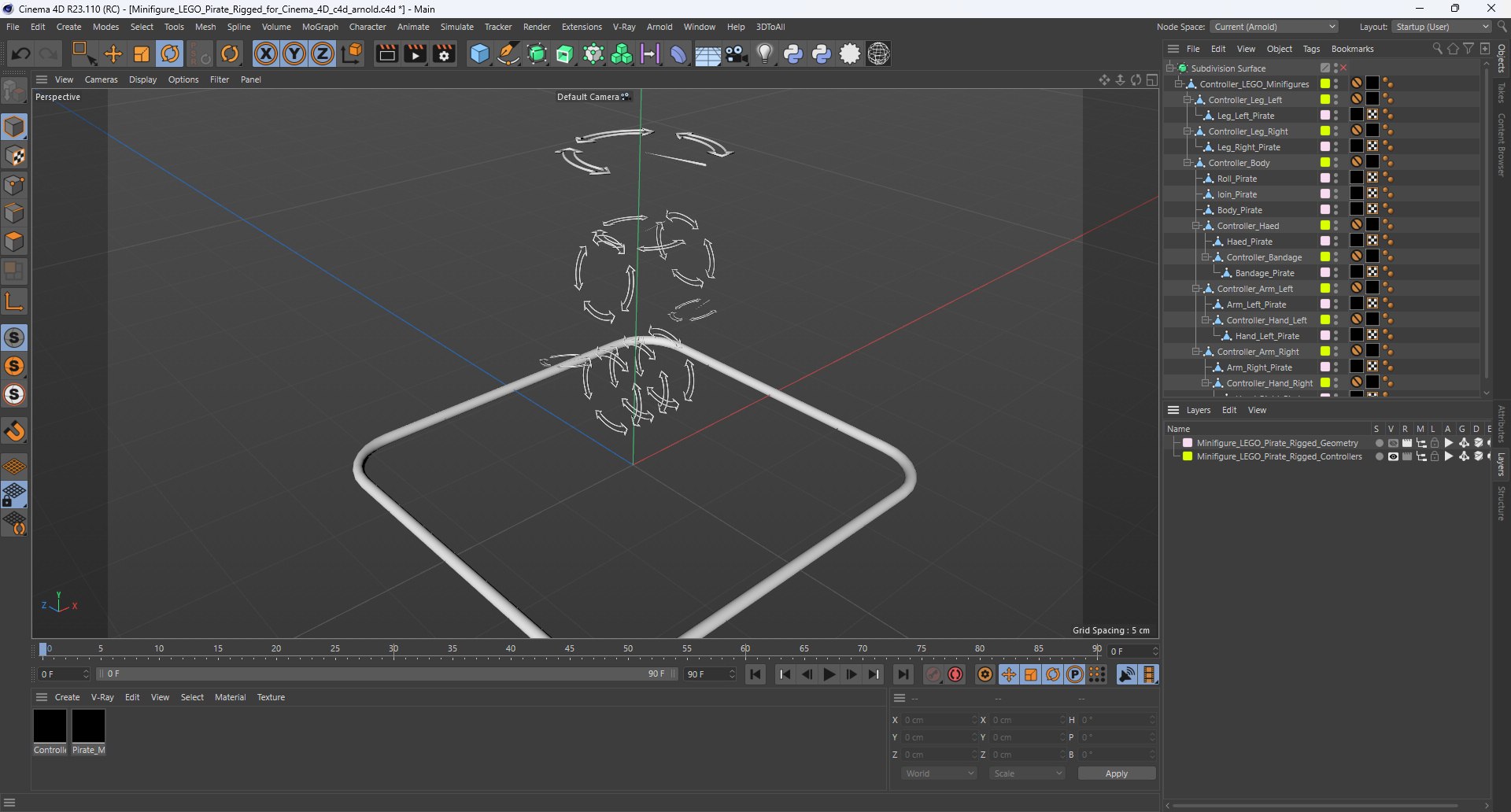The image size is (1511, 812).
Task: Click Apply in Coordinates panel
Action: click(1117, 773)
